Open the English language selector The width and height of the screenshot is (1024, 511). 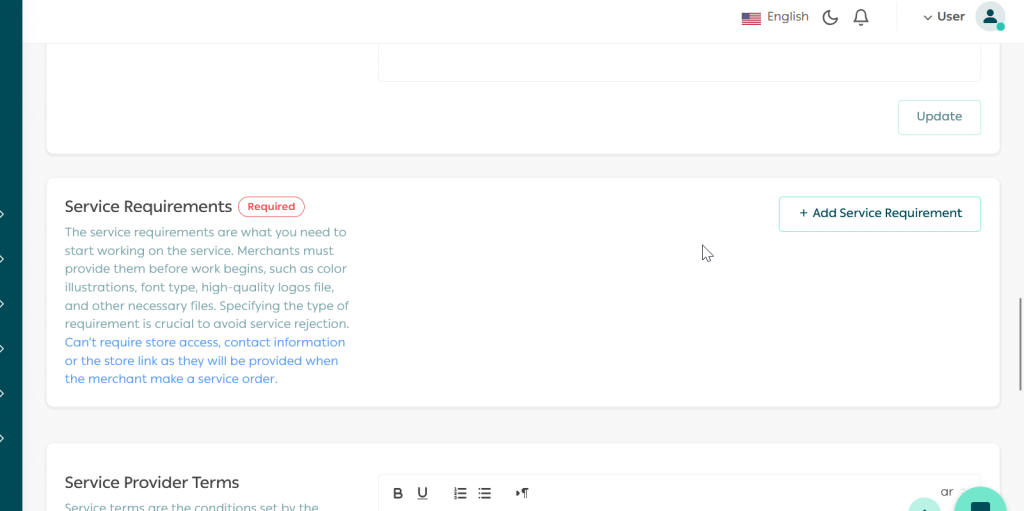click(x=775, y=17)
